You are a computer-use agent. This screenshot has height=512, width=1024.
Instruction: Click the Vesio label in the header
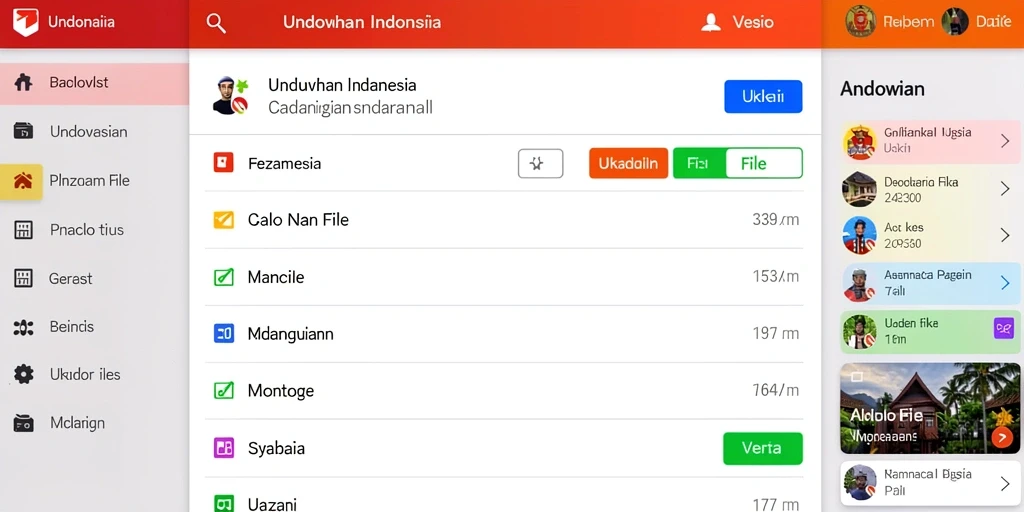(753, 22)
